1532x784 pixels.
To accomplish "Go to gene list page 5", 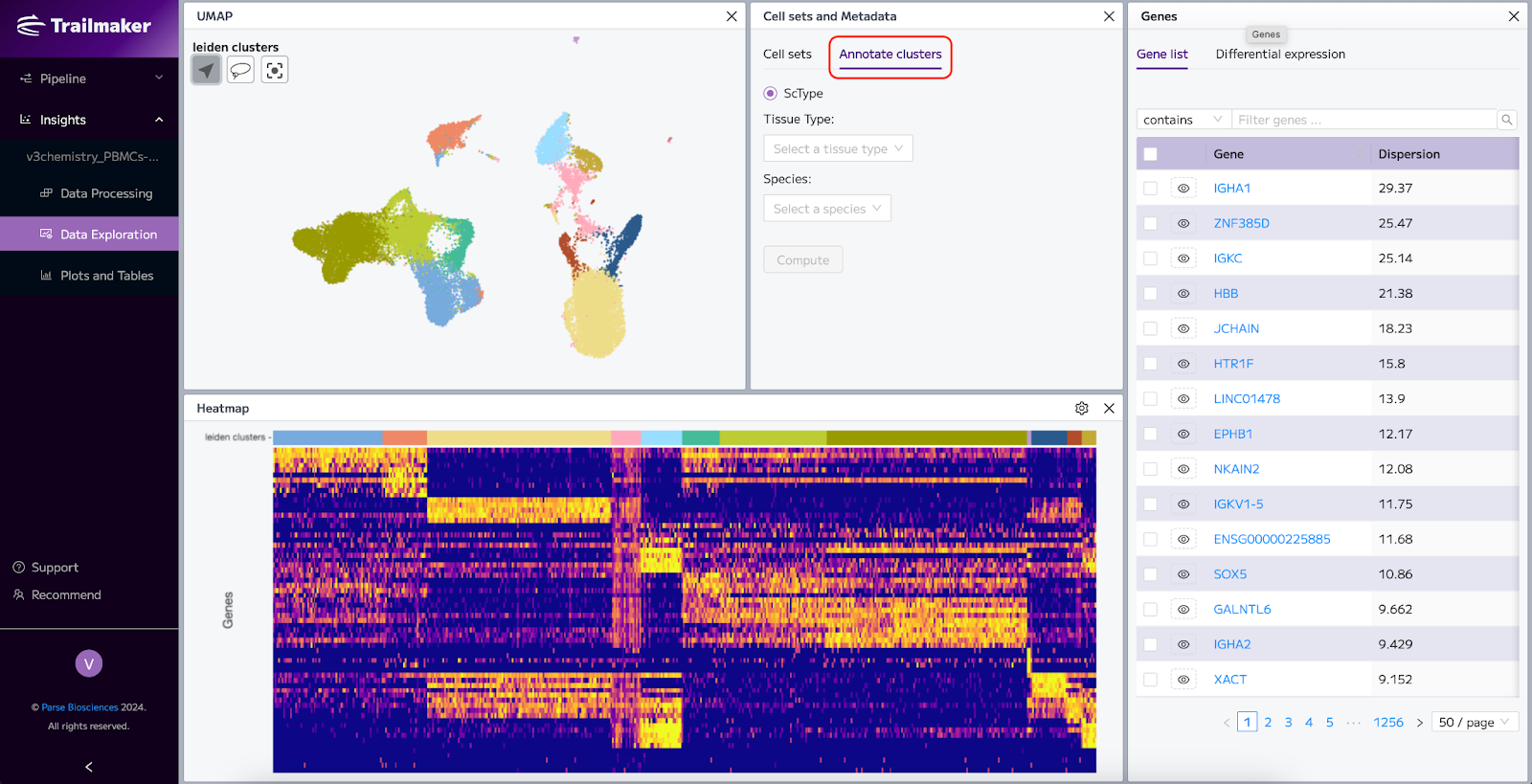I will click(1329, 723).
